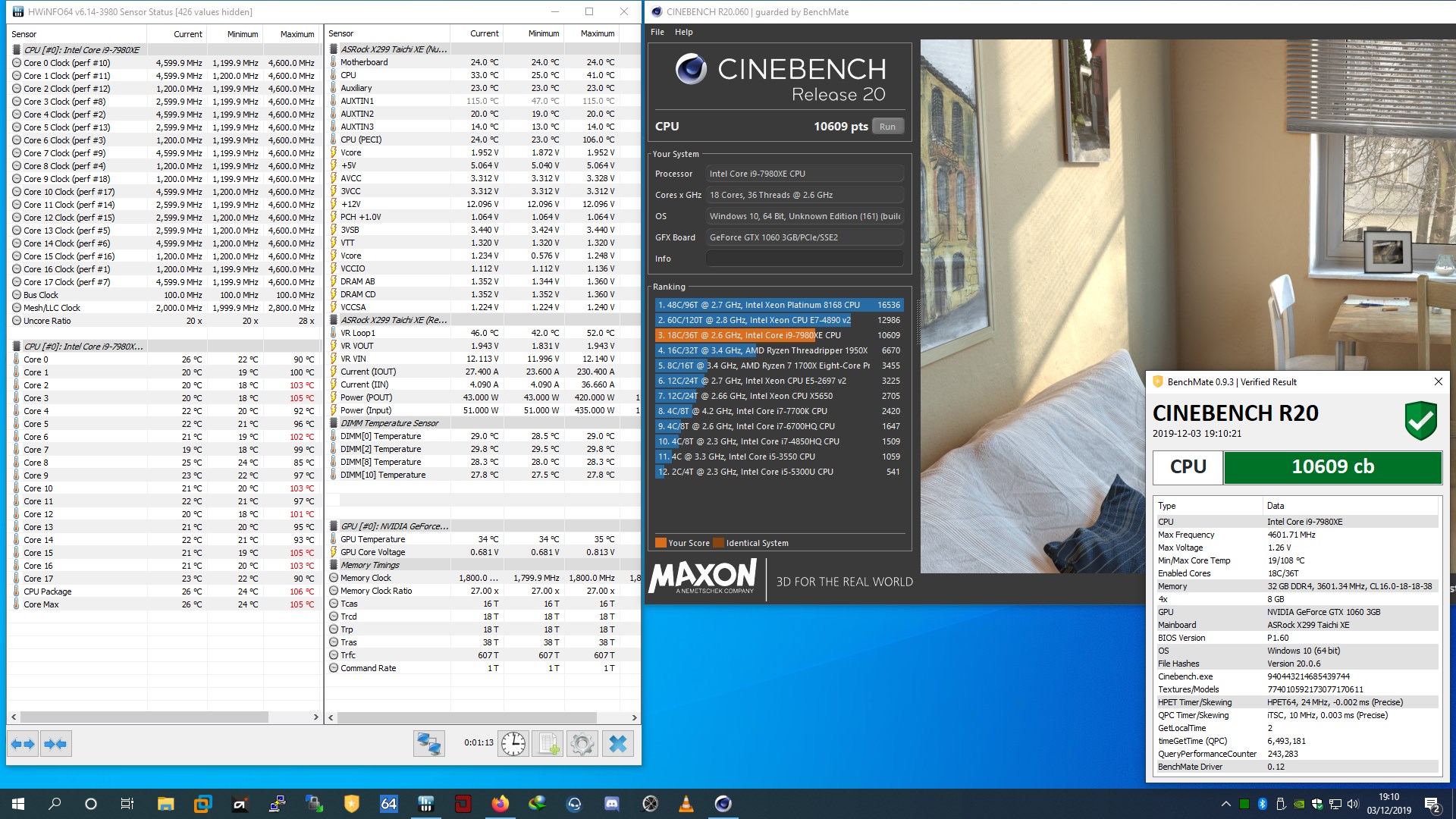The image size is (1456, 819).
Task: Open HWiNFO remote network monitoring icon
Action: click(428, 744)
